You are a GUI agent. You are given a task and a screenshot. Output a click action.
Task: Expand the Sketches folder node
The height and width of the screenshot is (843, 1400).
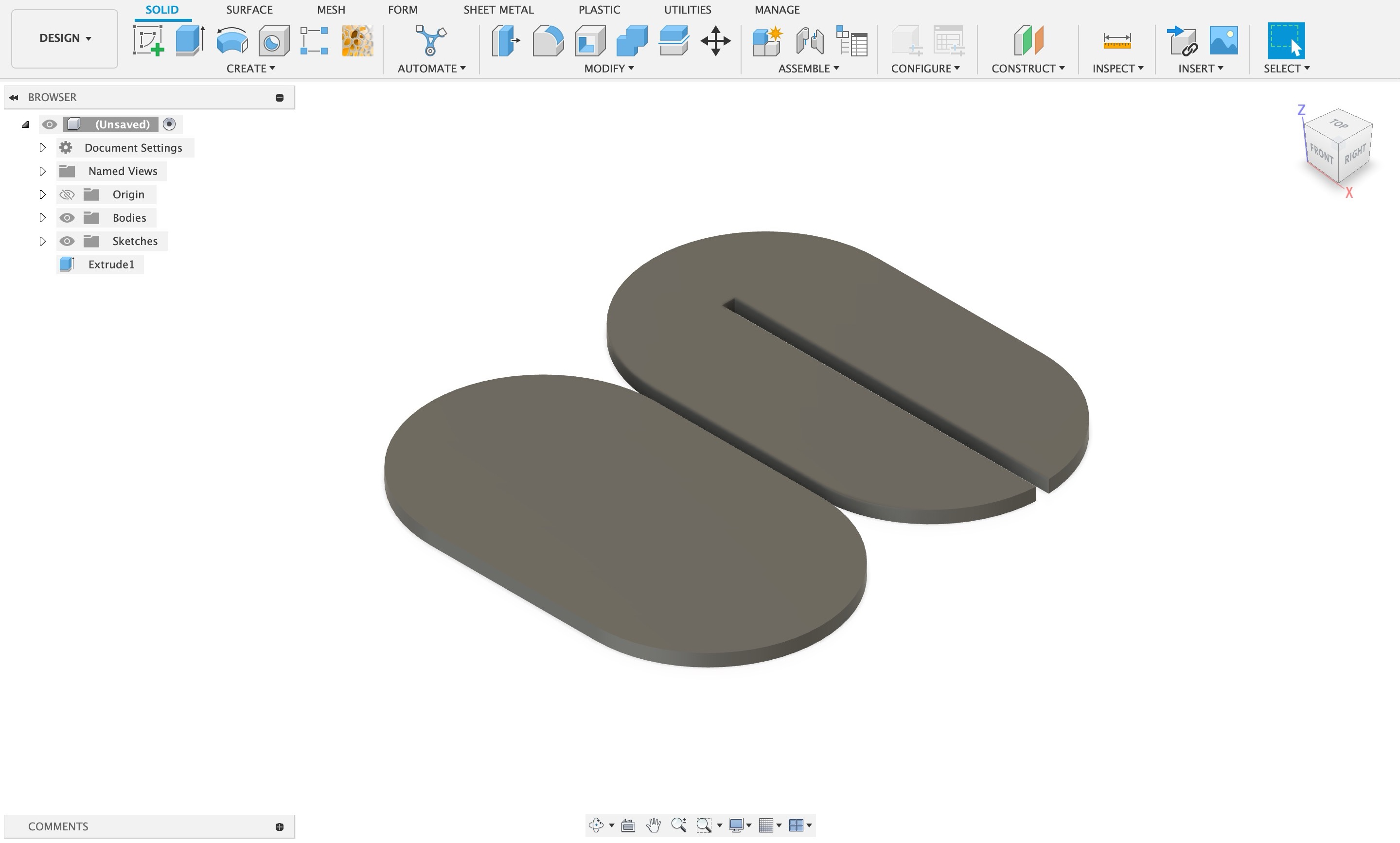point(42,242)
